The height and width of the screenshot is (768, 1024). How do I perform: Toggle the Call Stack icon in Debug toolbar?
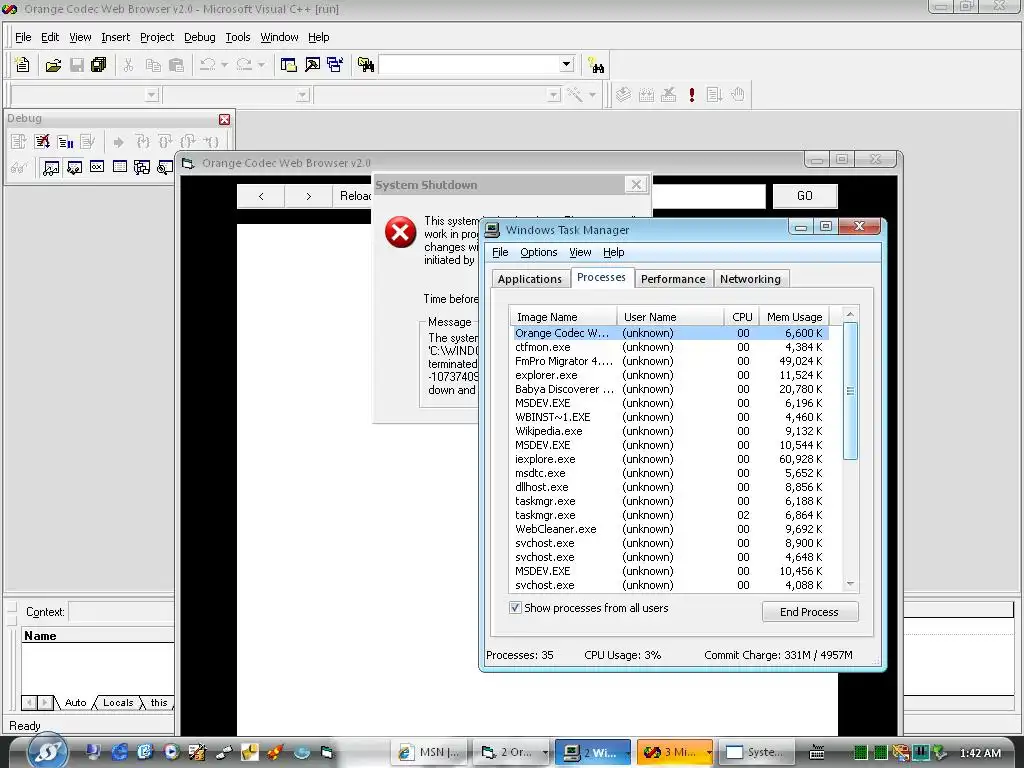coord(142,167)
